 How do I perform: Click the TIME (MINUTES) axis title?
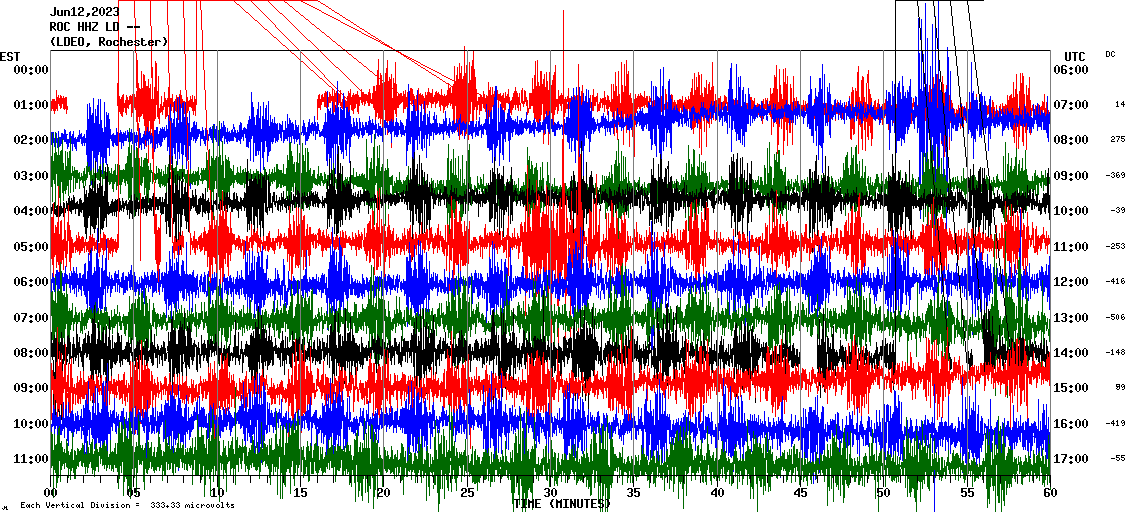click(561, 504)
